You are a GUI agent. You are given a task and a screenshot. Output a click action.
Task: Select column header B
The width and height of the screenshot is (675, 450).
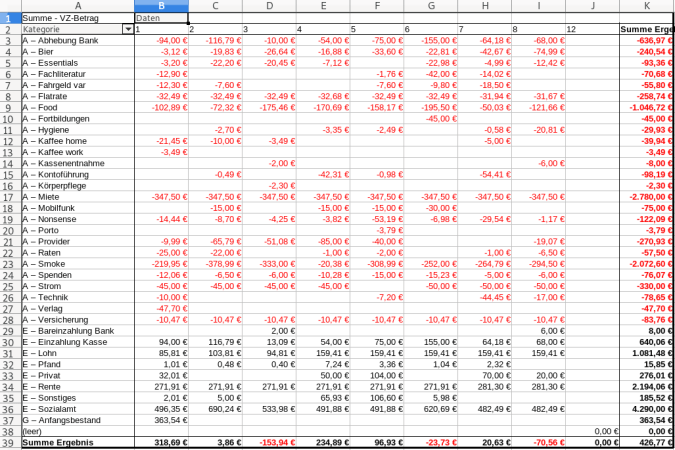[161, 6]
